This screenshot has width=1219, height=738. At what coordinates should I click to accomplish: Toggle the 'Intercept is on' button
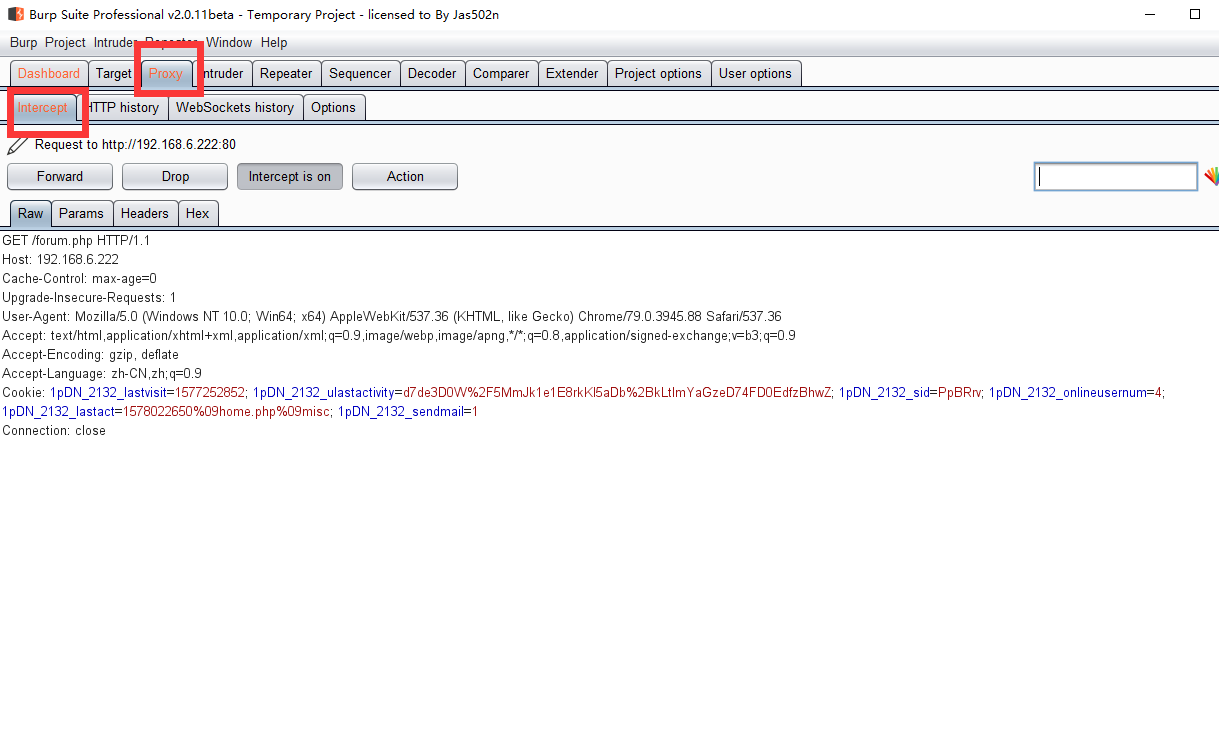pyautogui.click(x=290, y=177)
